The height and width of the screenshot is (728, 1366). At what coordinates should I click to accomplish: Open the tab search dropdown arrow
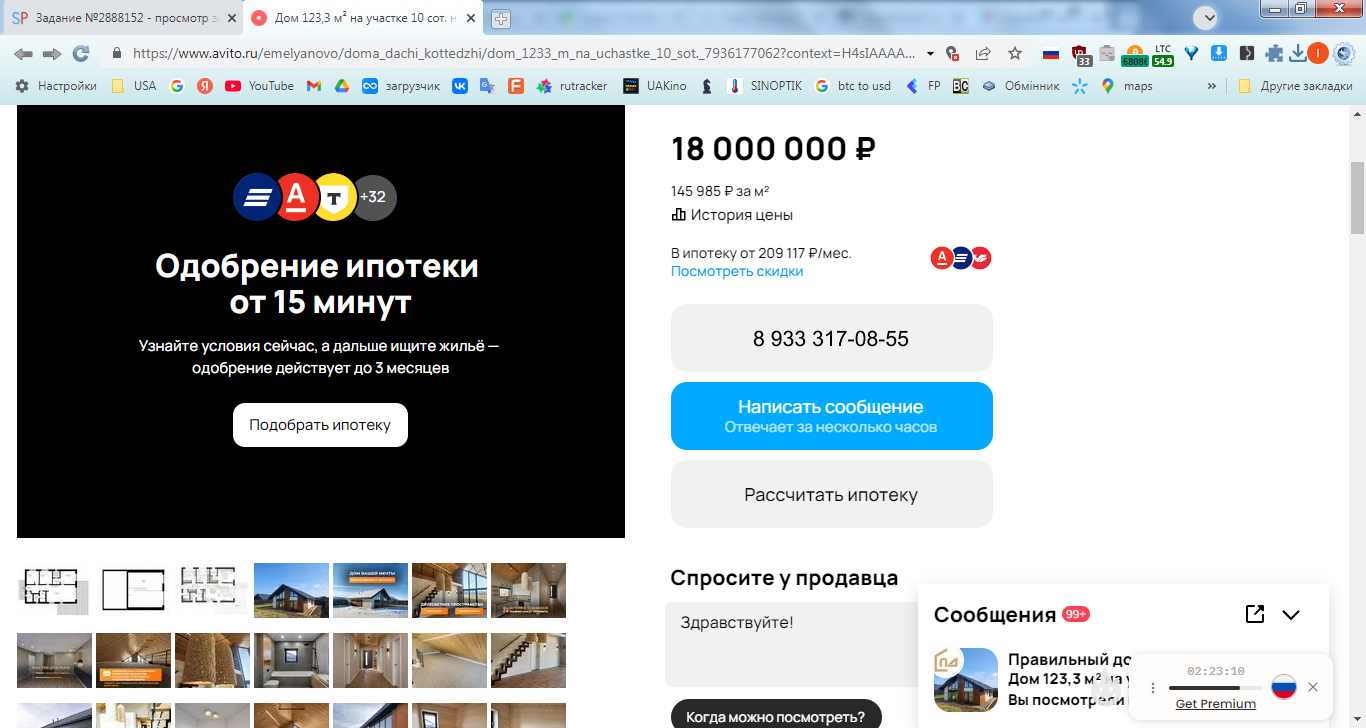[x=1207, y=18]
